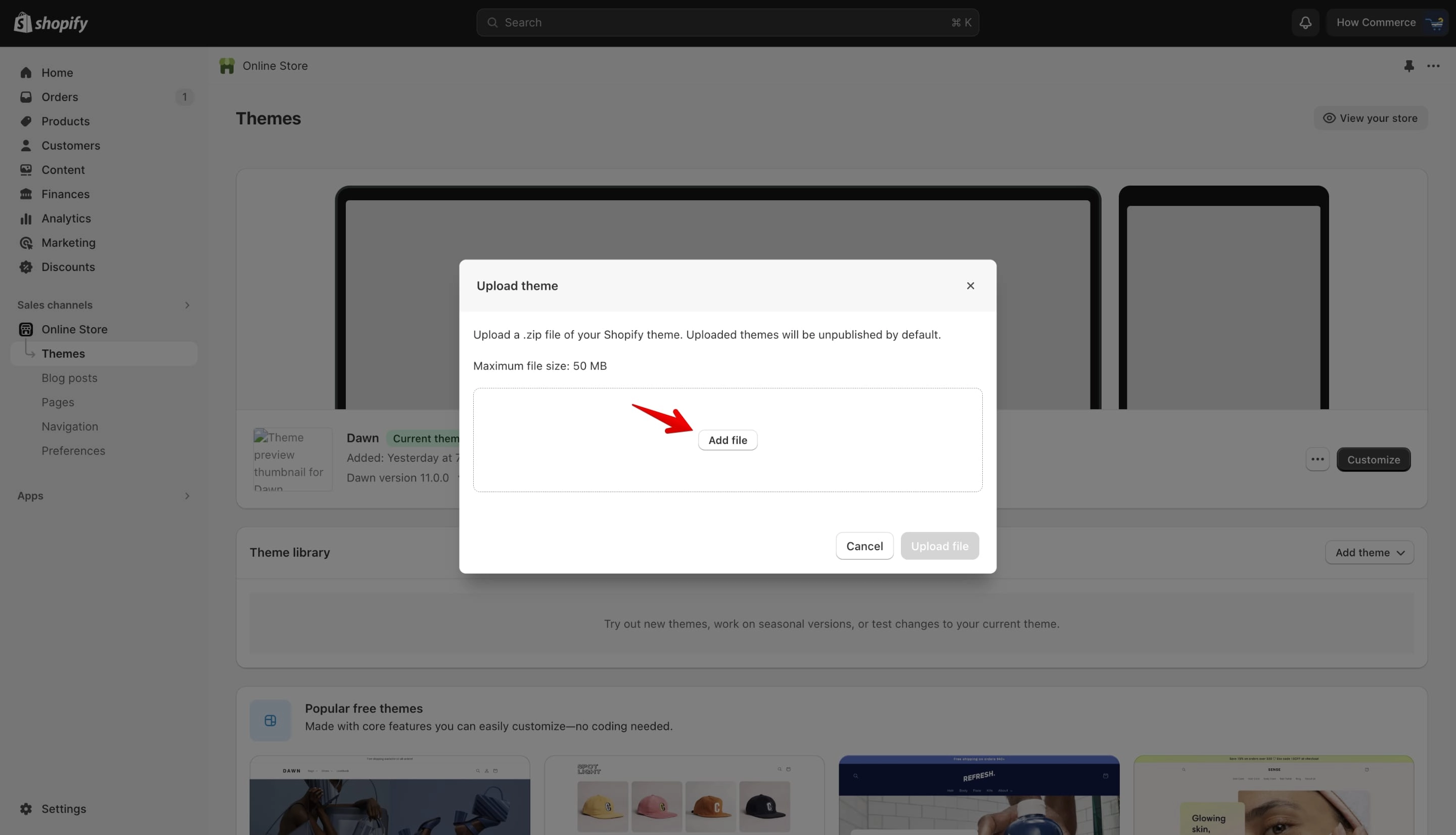Screen dimensions: 1456x835
Task: Open the notifications bell
Action: (1305, 22)
